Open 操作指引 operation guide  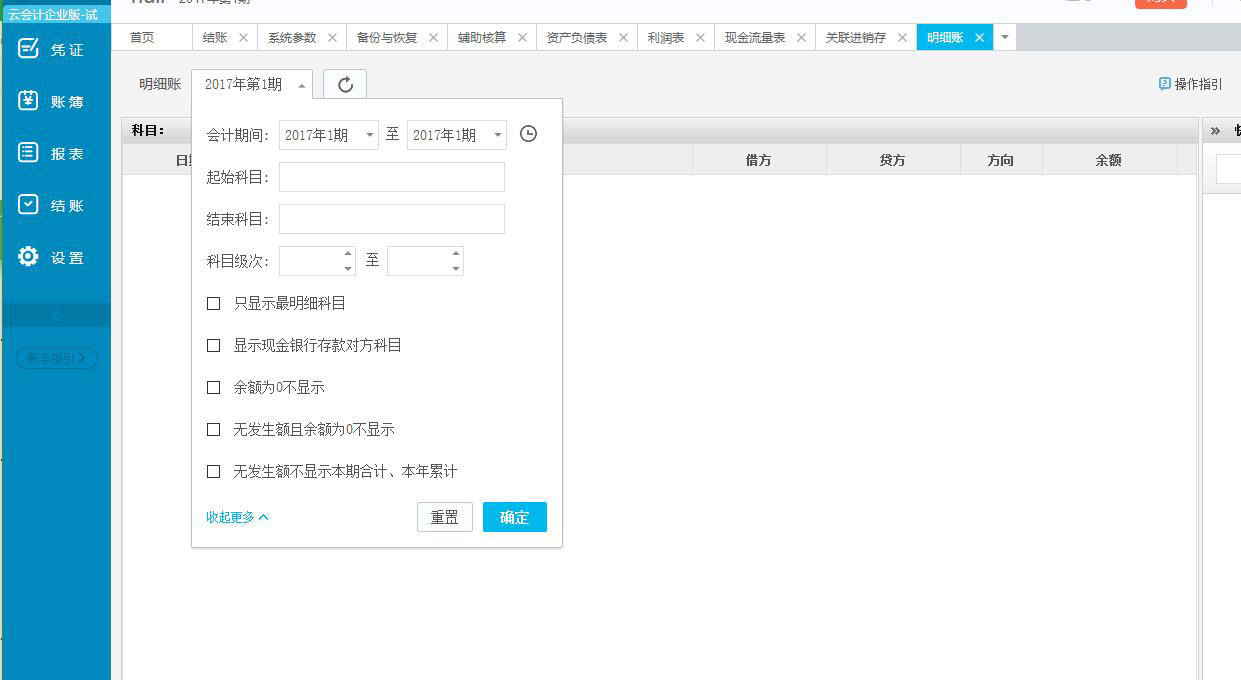point(1191,84)
